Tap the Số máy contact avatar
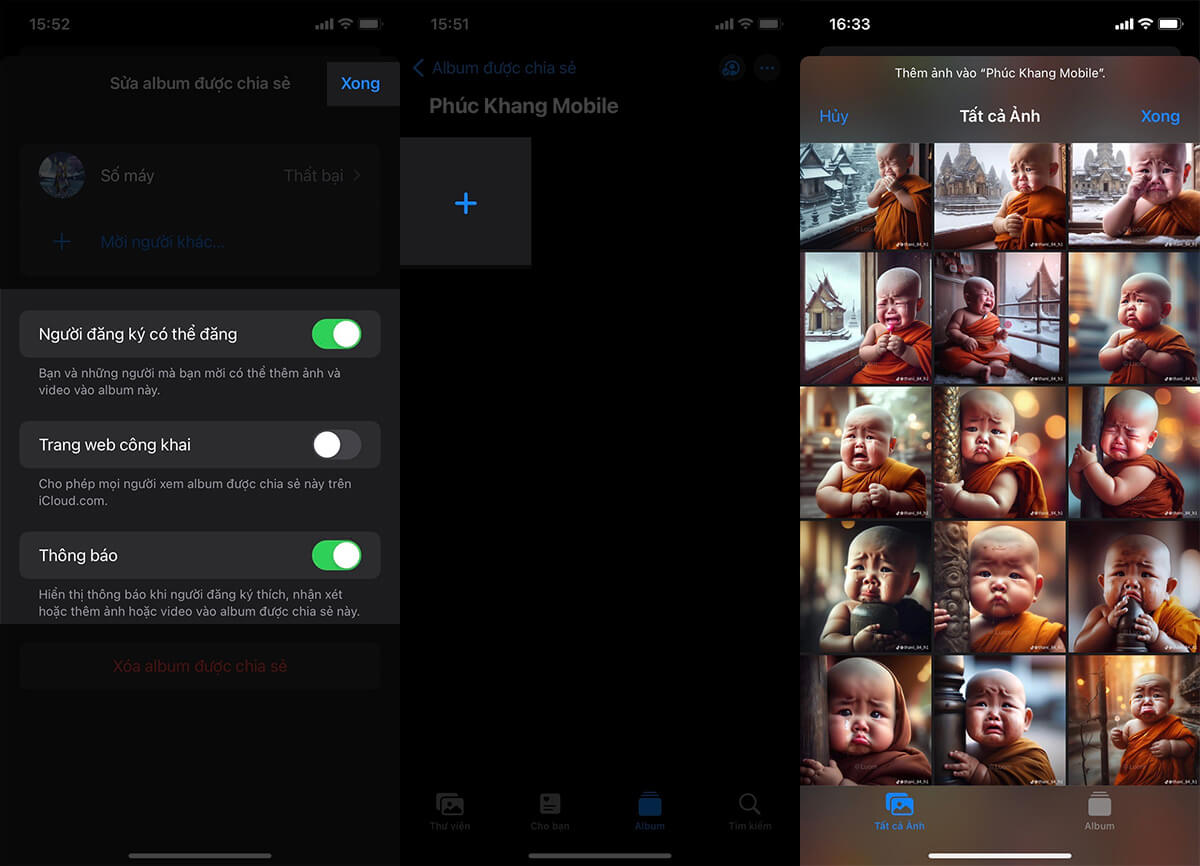The height and width of the screenshot is (866, 1200). click(x=62, y=175)
